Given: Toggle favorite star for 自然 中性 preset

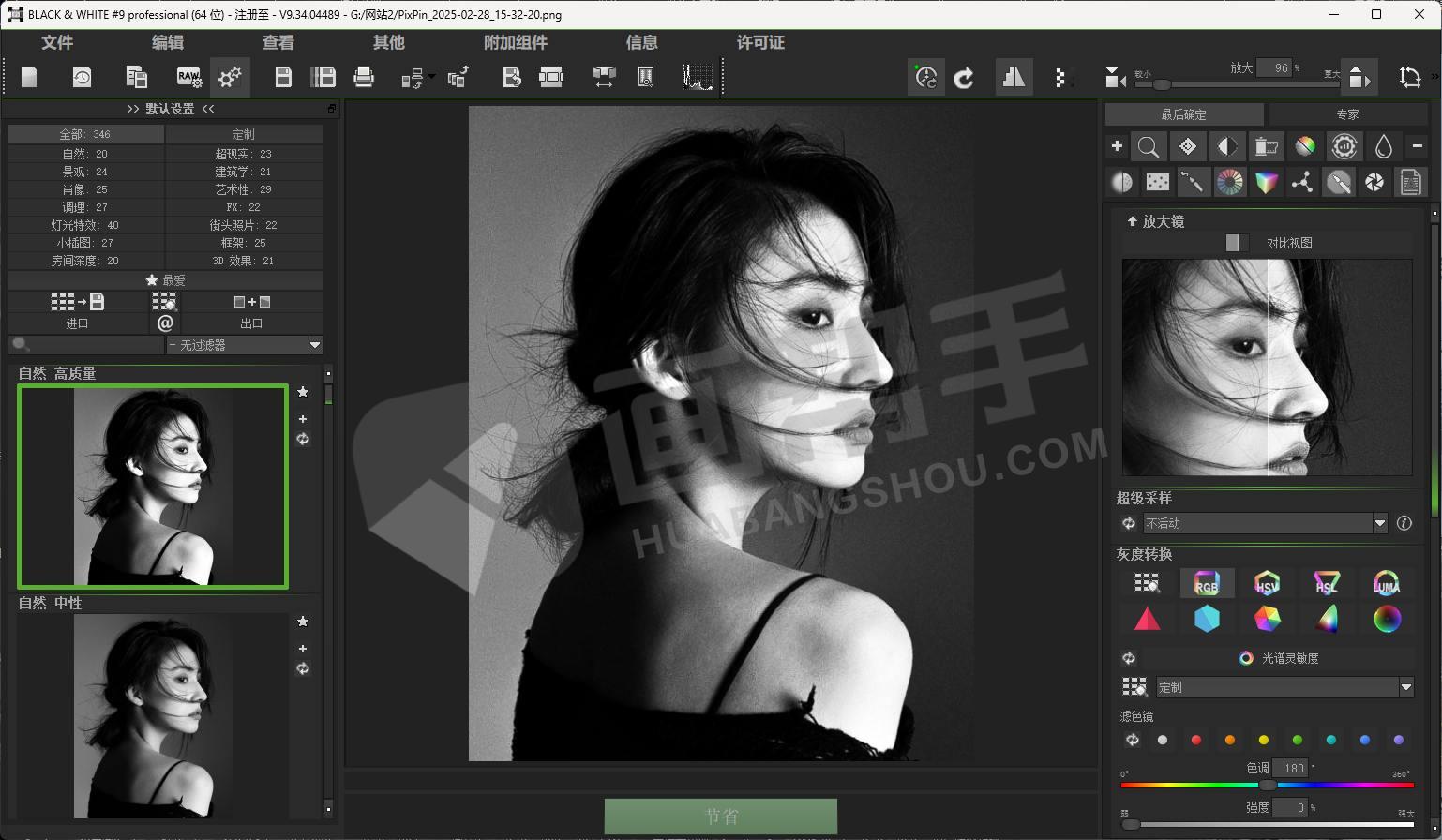Looking at the screenshot, I should click(x=302, y=622).
